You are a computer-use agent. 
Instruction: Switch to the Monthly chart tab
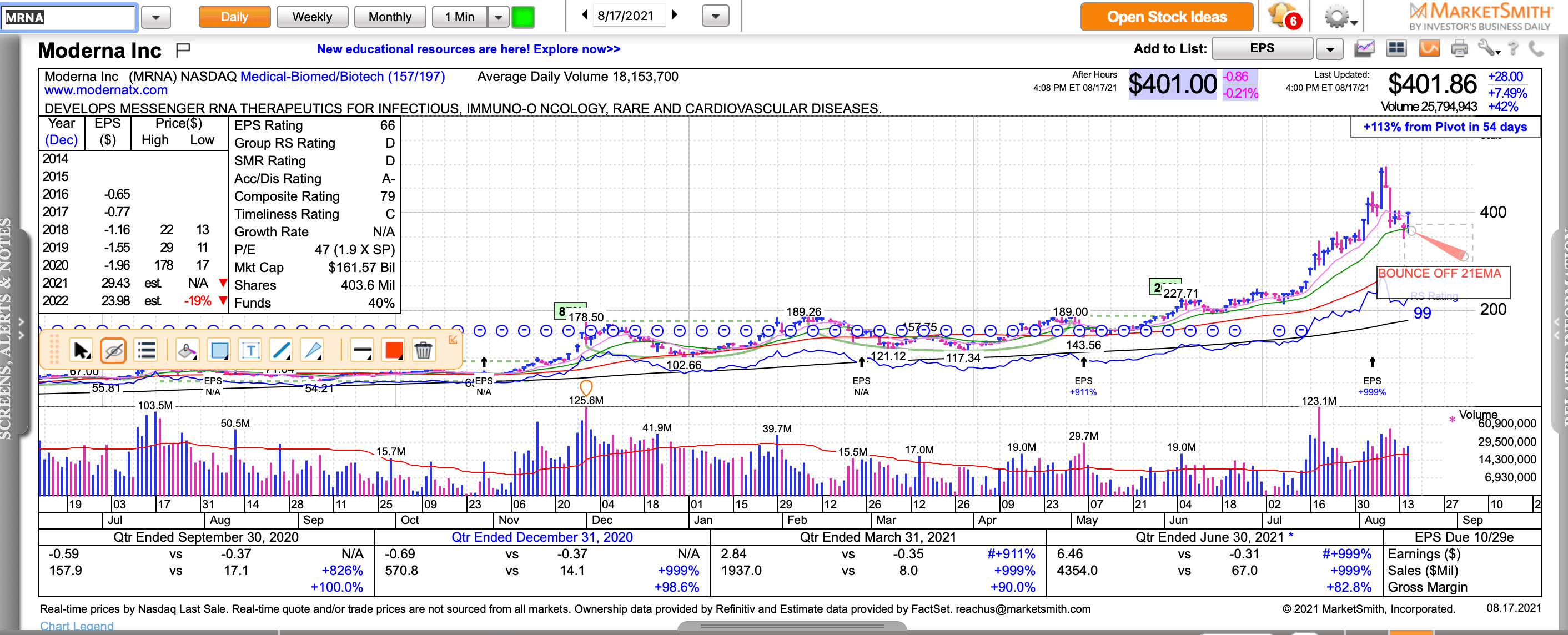390,17
